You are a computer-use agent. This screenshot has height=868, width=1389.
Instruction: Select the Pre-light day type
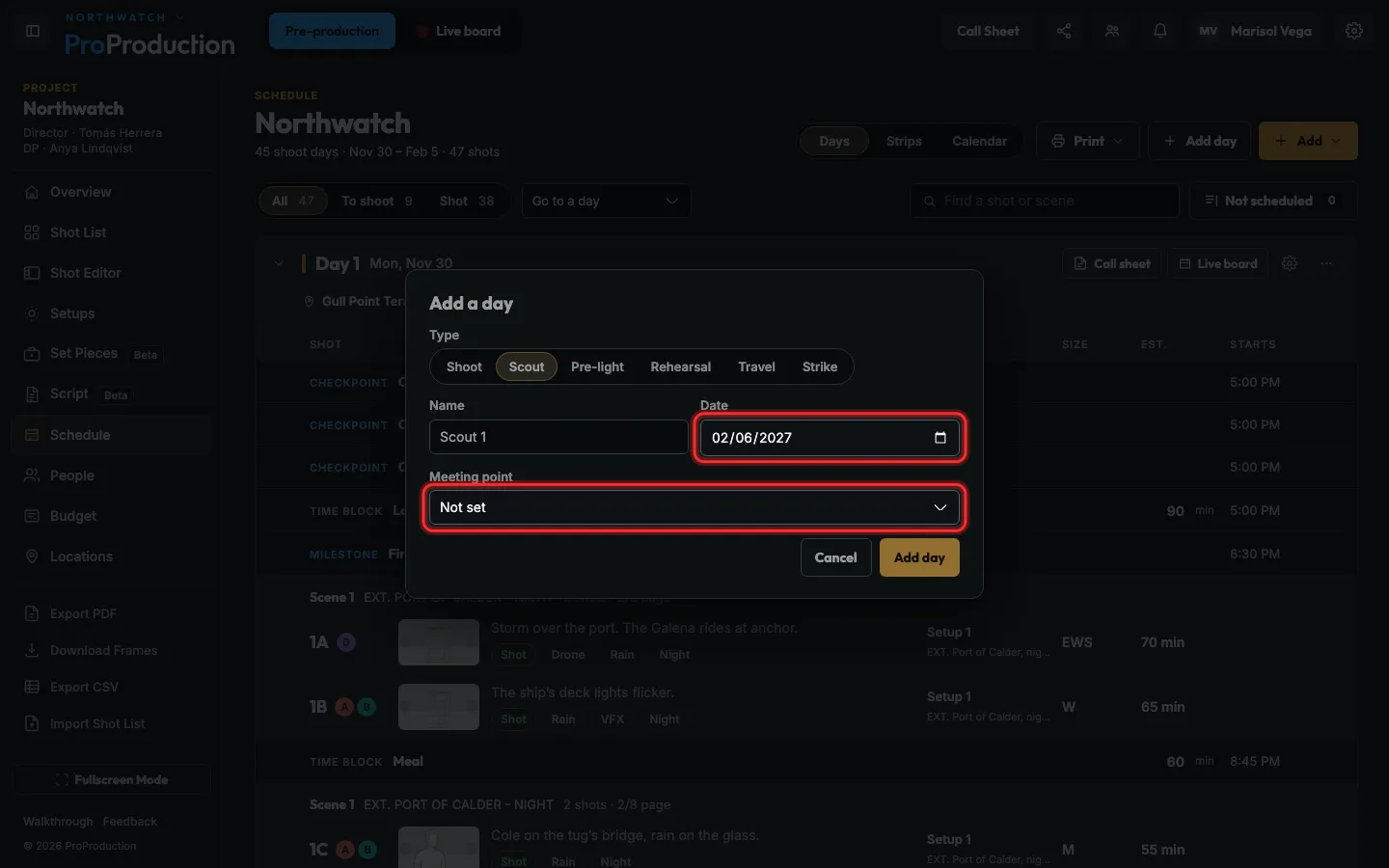[x=597, y=366]
